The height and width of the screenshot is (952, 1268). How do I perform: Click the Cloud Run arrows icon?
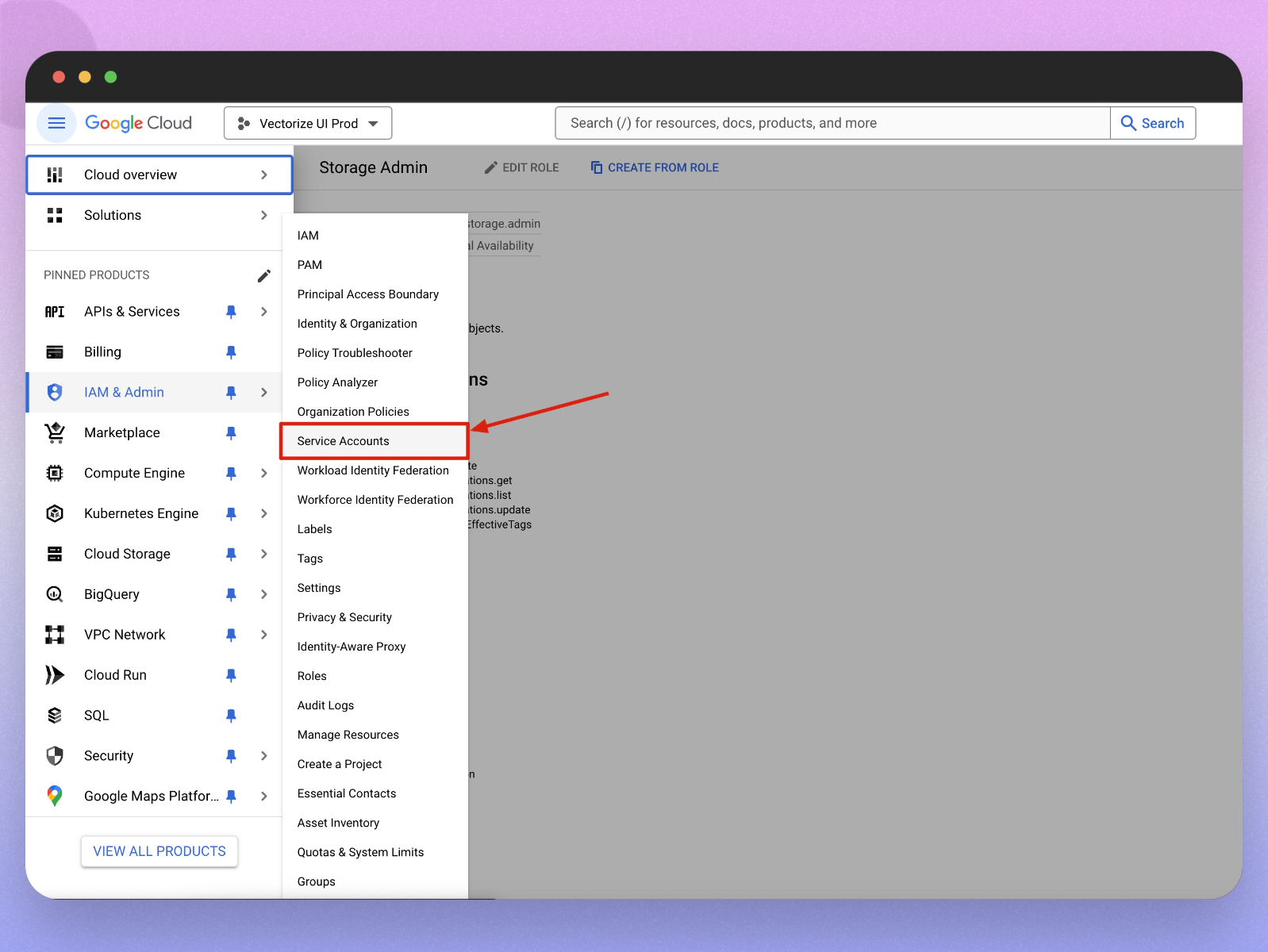click(55, 675)
